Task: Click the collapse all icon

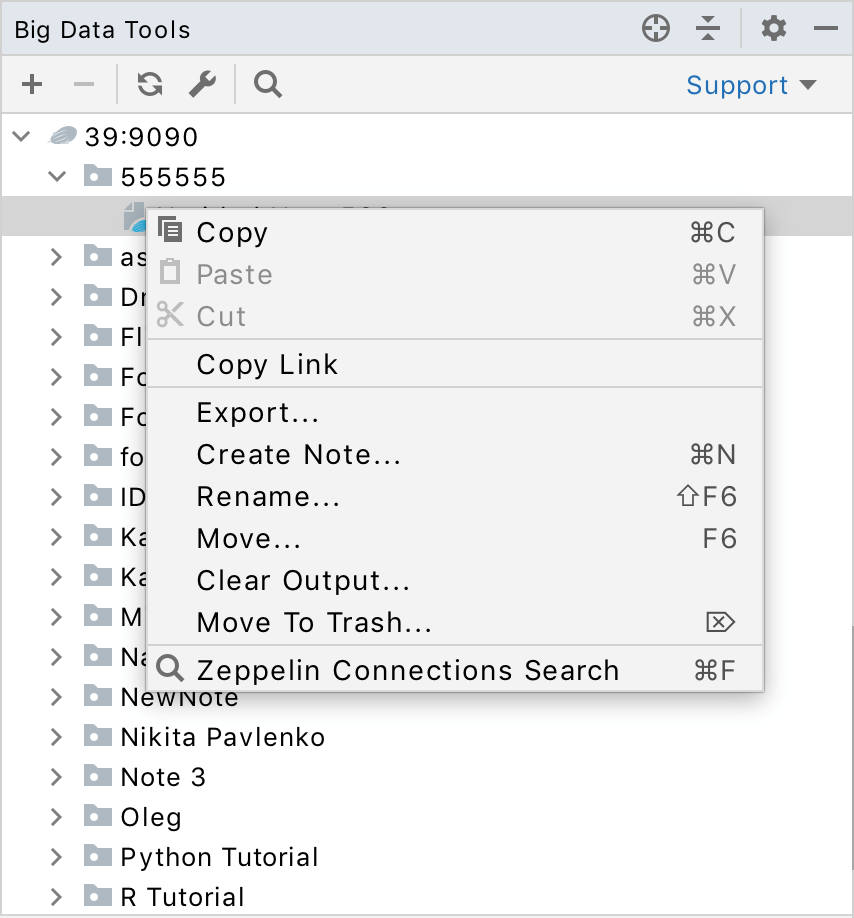Action: 708,29
